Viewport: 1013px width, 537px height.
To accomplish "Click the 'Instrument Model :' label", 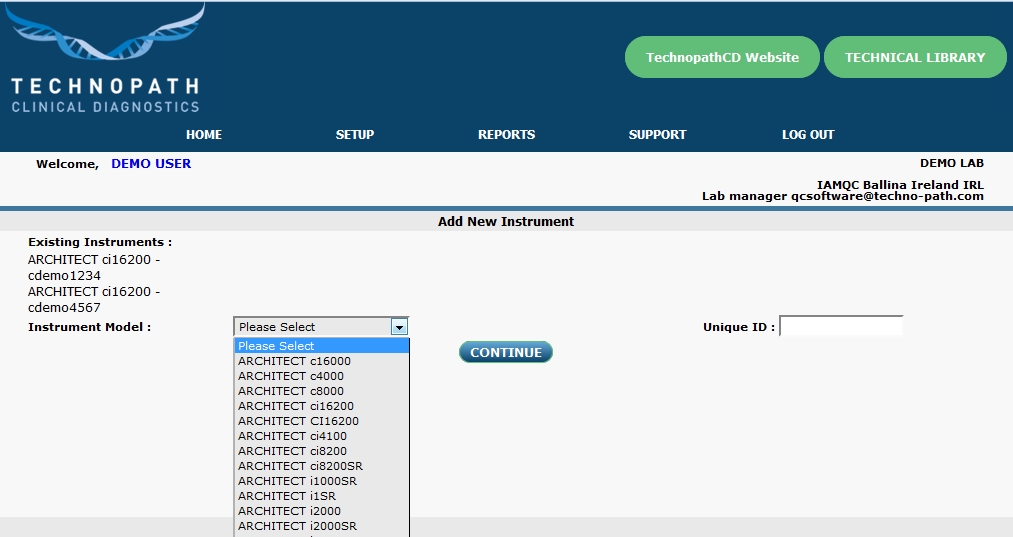I will point(89,327).
